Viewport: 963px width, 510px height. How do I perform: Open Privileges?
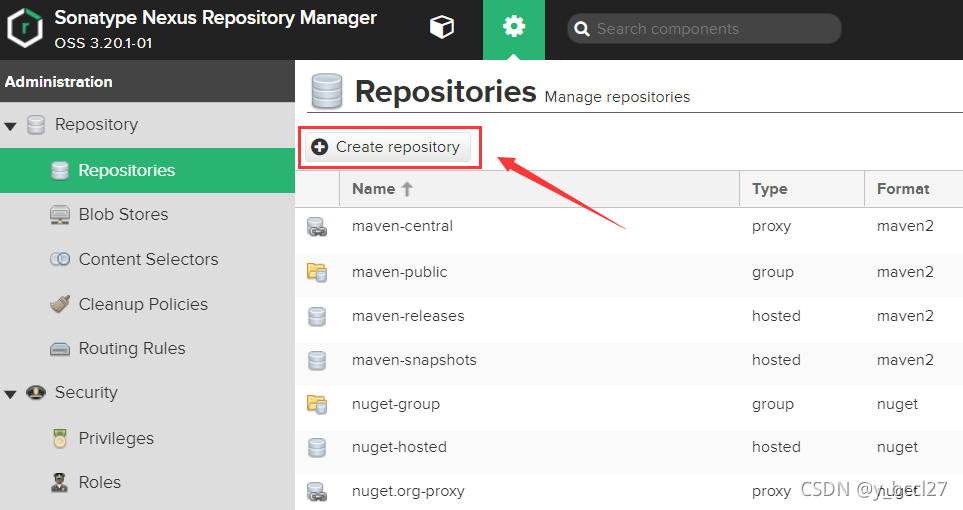tap(116, 439)
